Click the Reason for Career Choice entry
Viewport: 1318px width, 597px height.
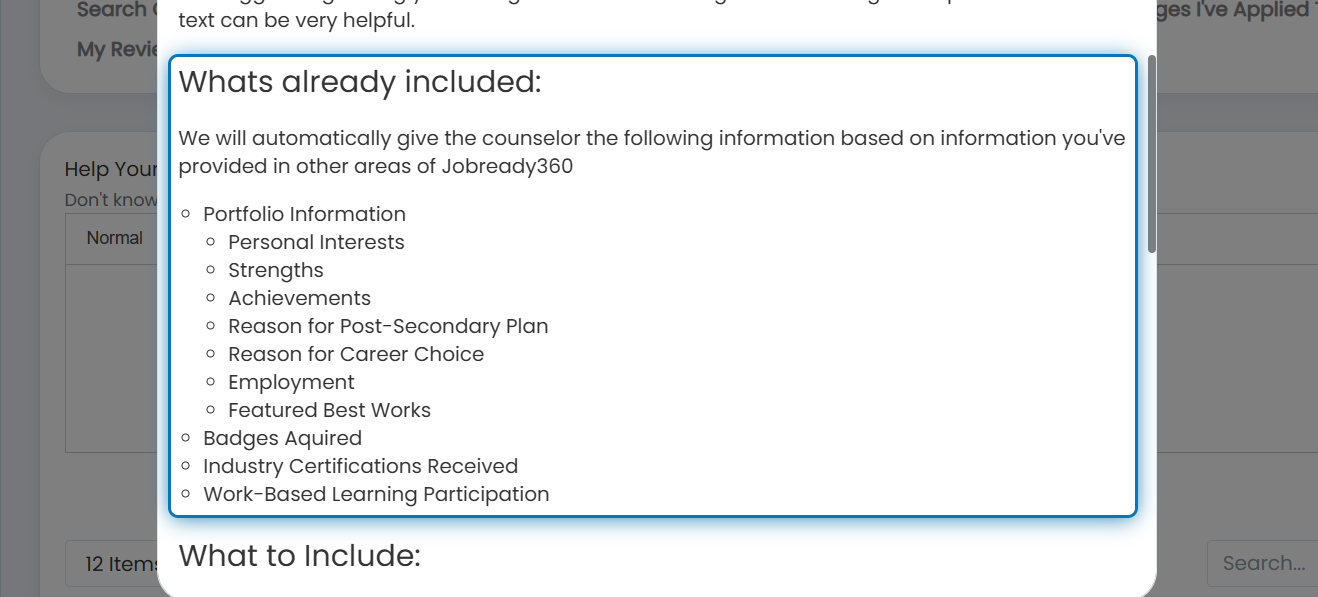356,354
